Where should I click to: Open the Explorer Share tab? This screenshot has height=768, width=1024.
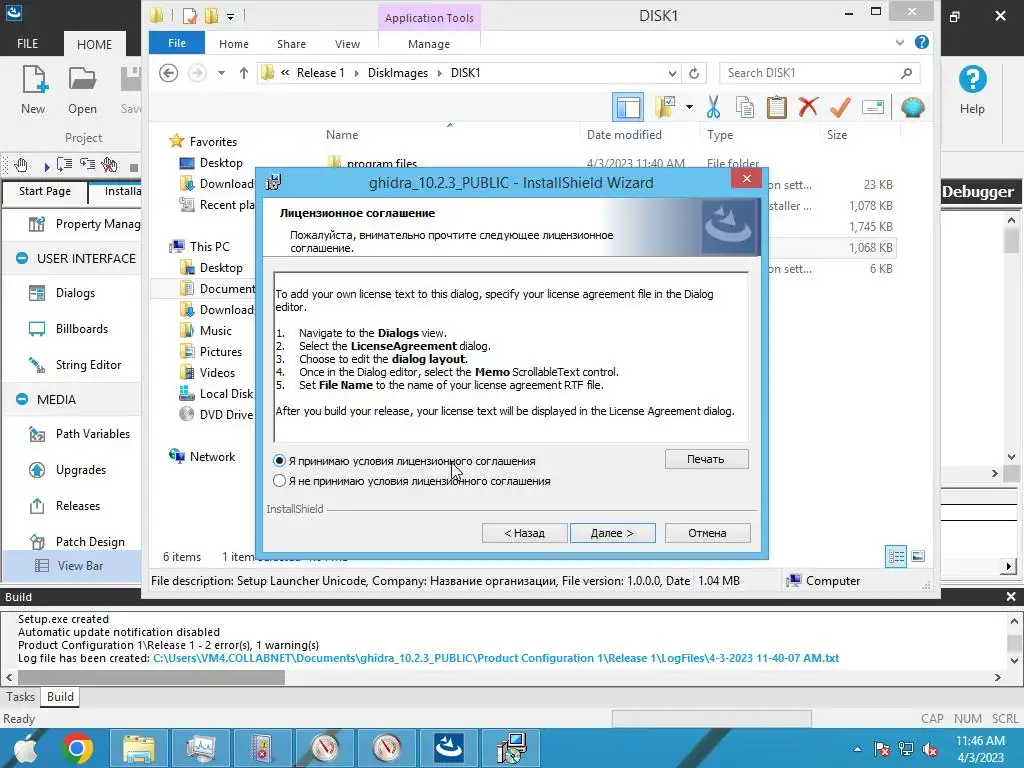291,44
